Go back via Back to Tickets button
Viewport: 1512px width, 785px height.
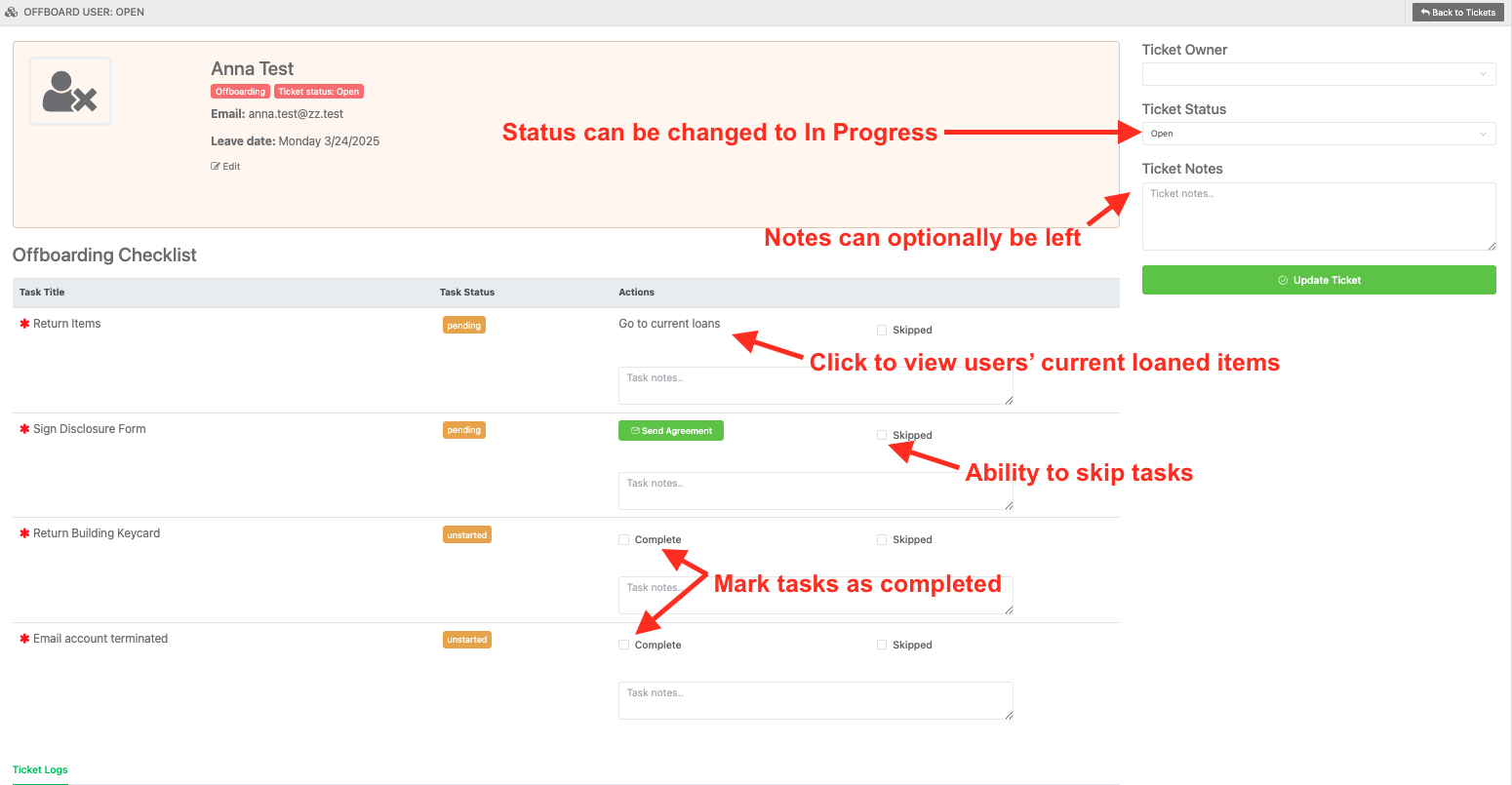tap(1457, 13)
